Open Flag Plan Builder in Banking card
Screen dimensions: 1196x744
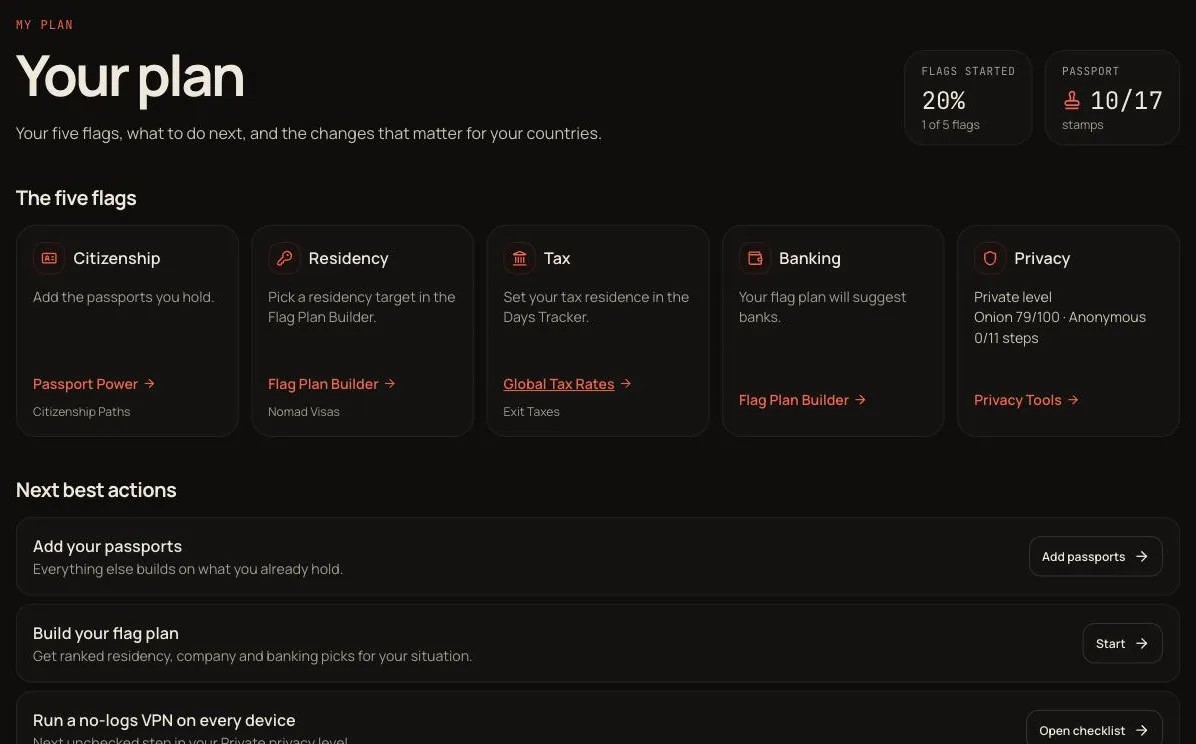pyautogui.click(x=802, y=400)
